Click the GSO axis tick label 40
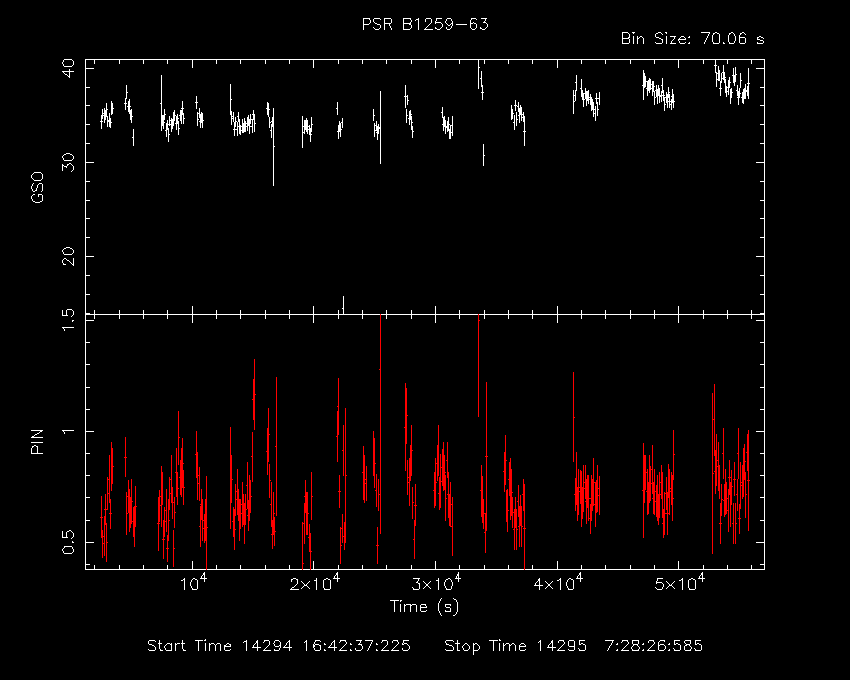The image size is (850, 680). pyautogui.click(x=68, y=69)
